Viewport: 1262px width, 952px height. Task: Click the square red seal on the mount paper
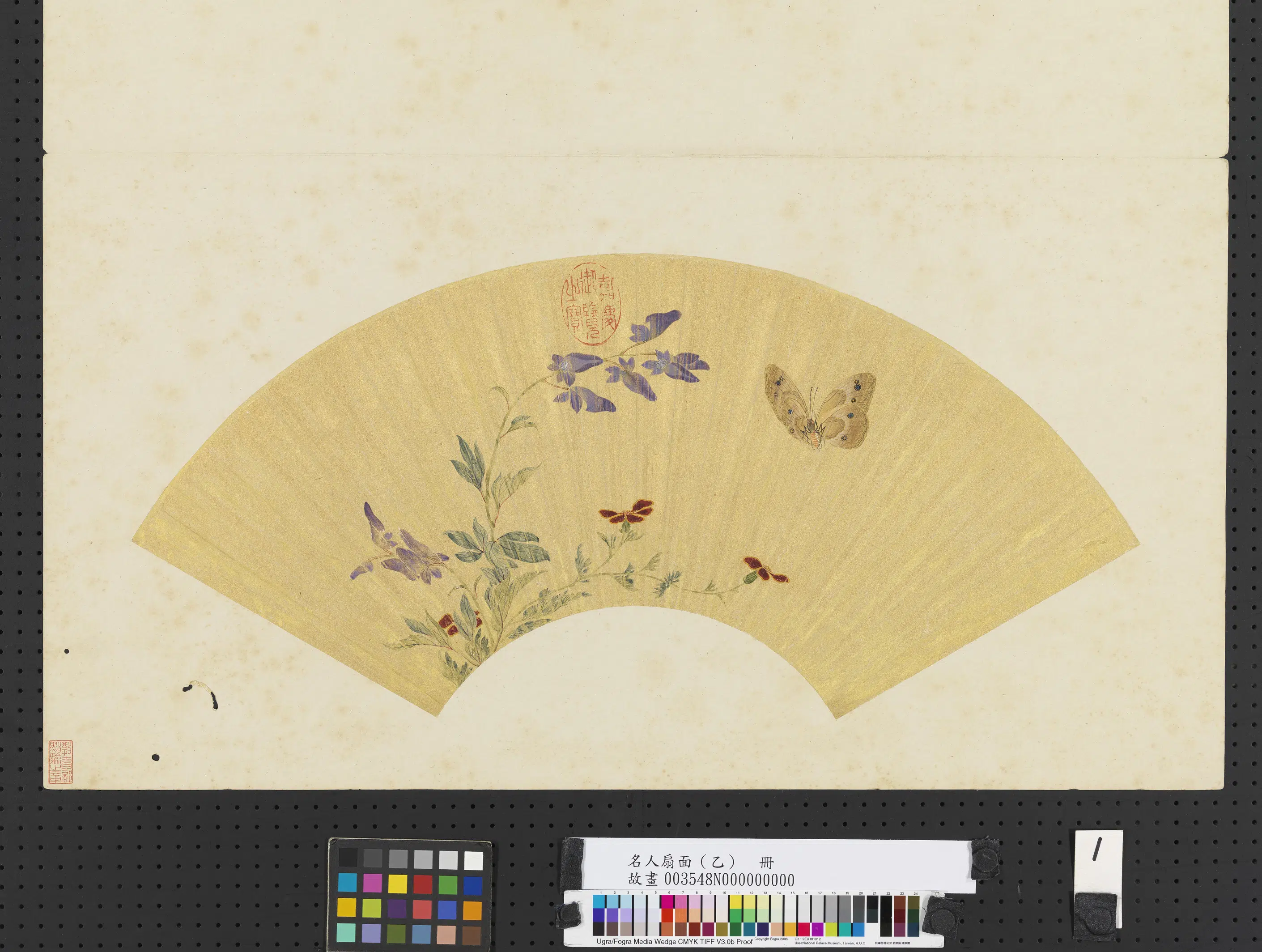click(x=61, y=761)
